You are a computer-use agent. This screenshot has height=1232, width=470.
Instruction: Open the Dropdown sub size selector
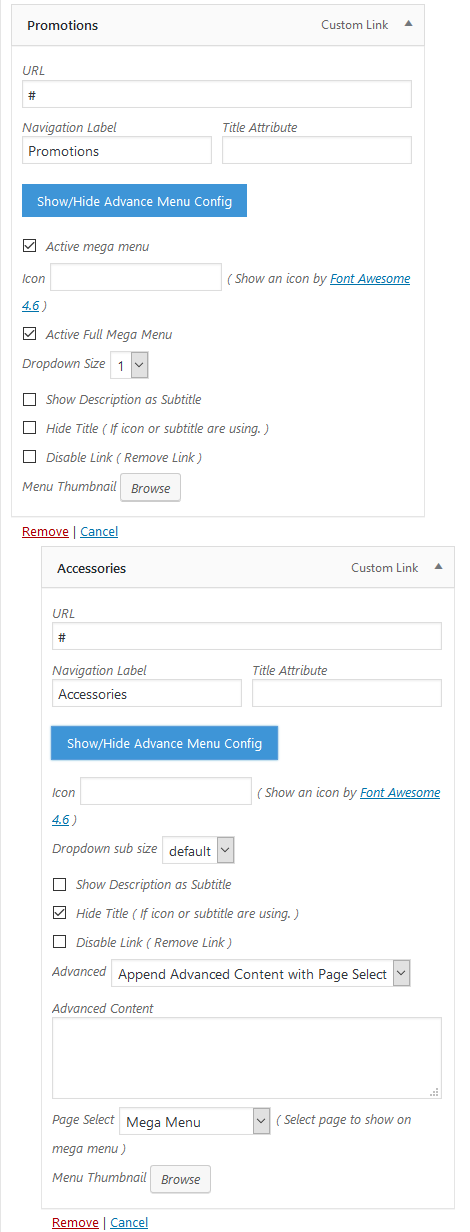[198, 850]
